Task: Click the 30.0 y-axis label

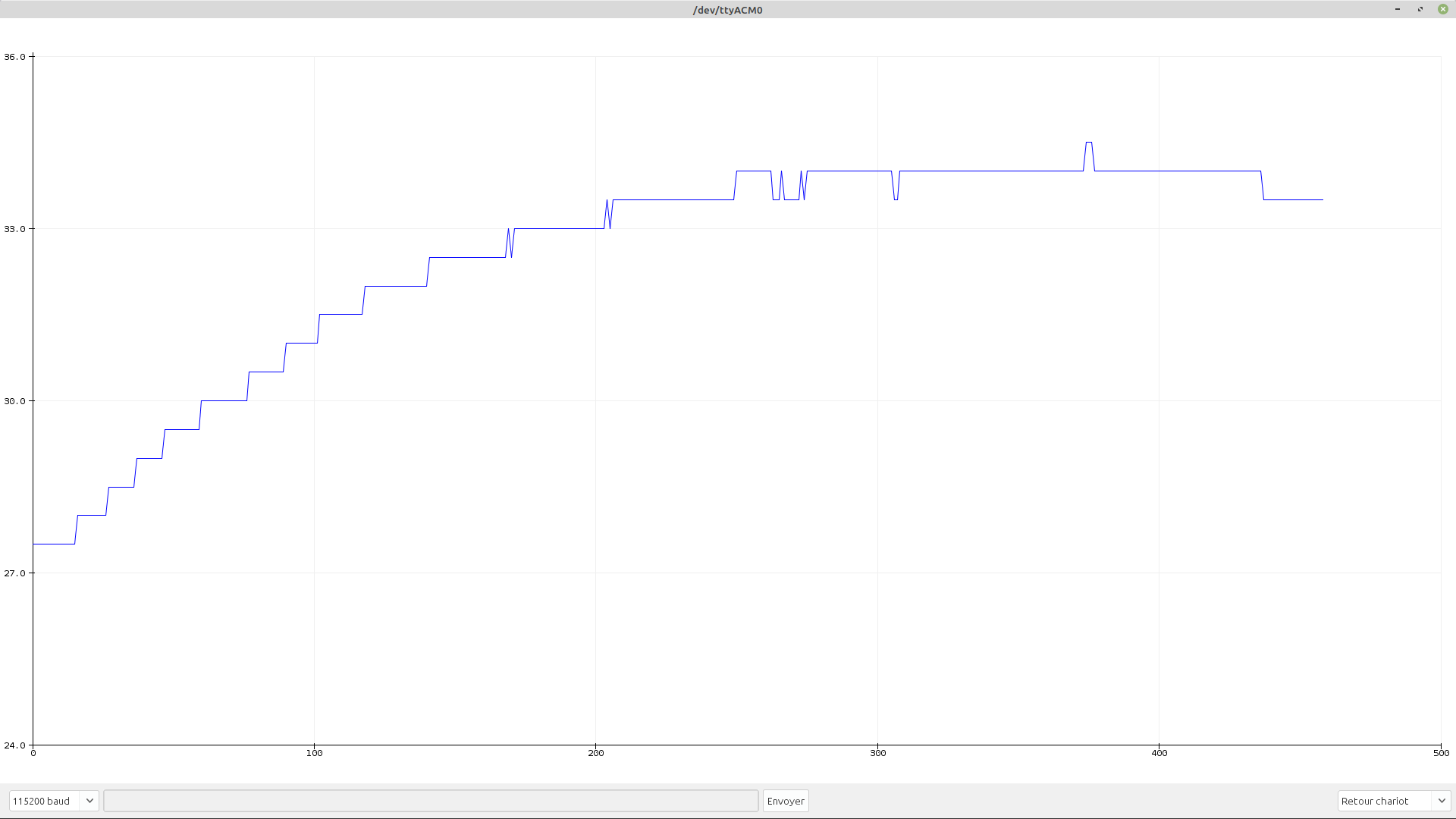Action: (x=14, y=401)
